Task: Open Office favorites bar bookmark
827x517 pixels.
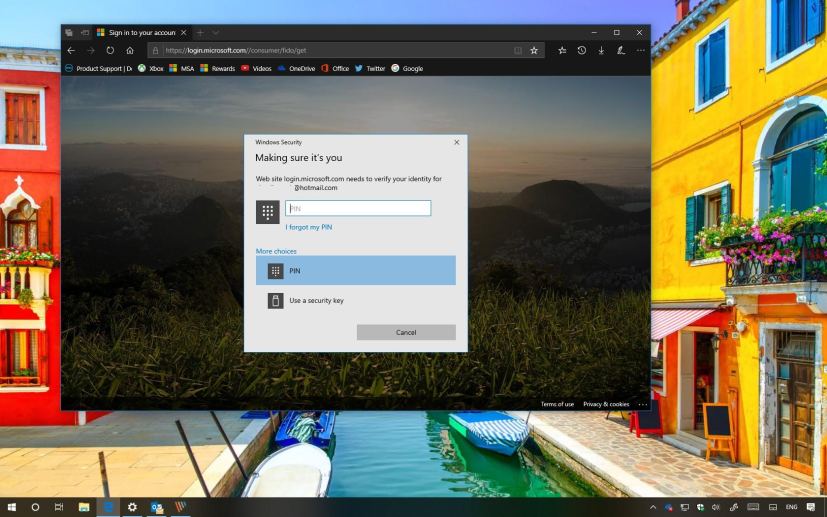Action: click(x=335, y=69)
